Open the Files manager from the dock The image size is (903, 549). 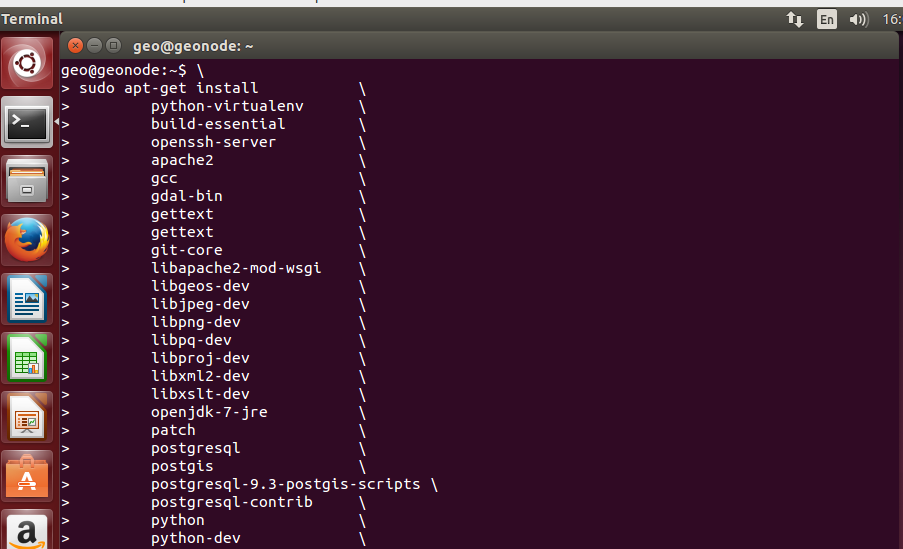pos(27,181)
